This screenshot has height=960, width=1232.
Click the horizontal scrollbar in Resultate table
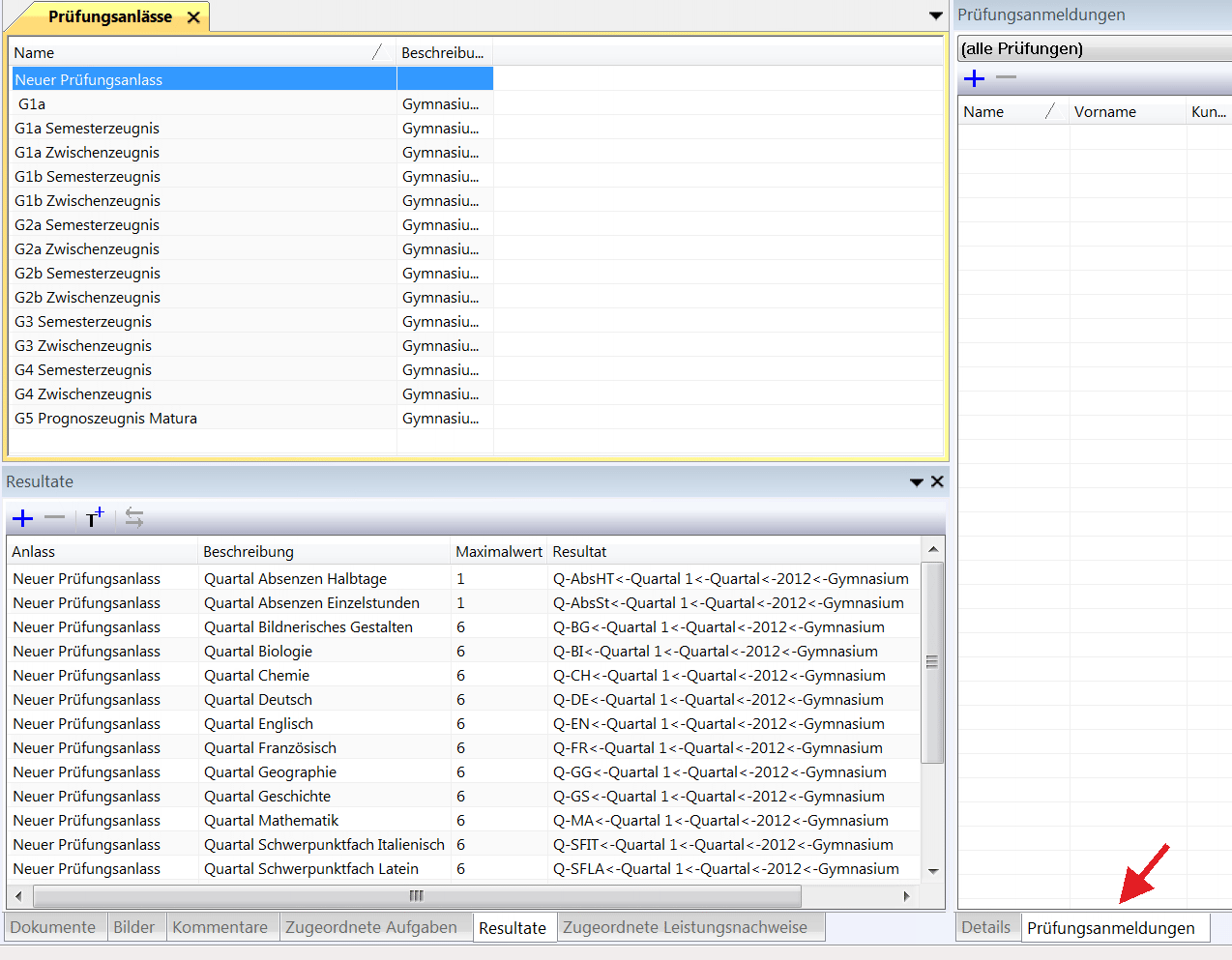(416, 895)
